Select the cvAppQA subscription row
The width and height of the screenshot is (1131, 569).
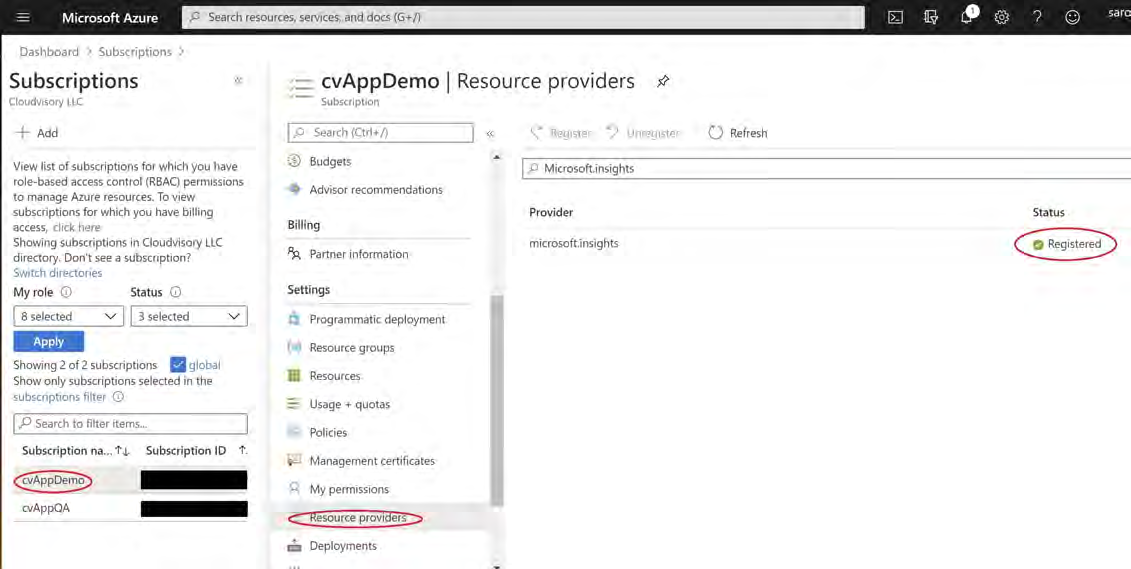tap(131, 508)
